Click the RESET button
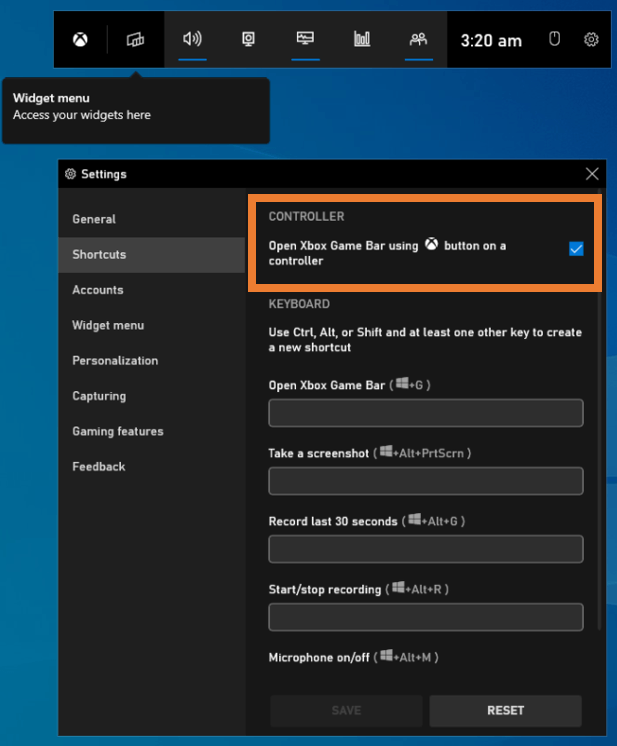Image resolution: width=617 pixels, height=746 pixels. (505, 711)
